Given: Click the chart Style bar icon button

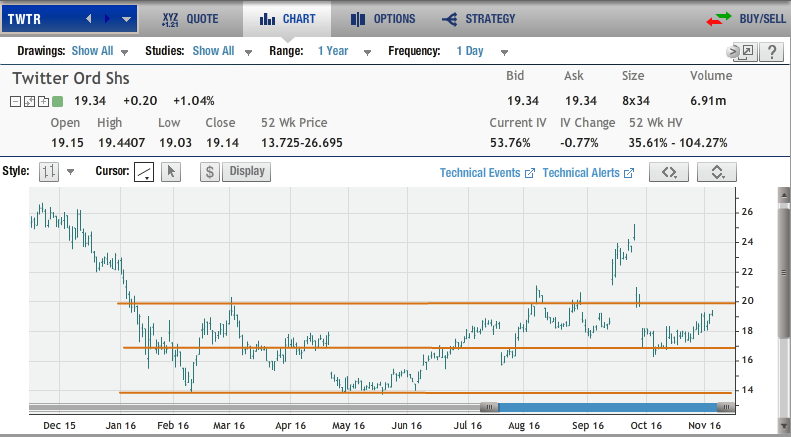Looking at the screenshot, I should pos(49,172).
